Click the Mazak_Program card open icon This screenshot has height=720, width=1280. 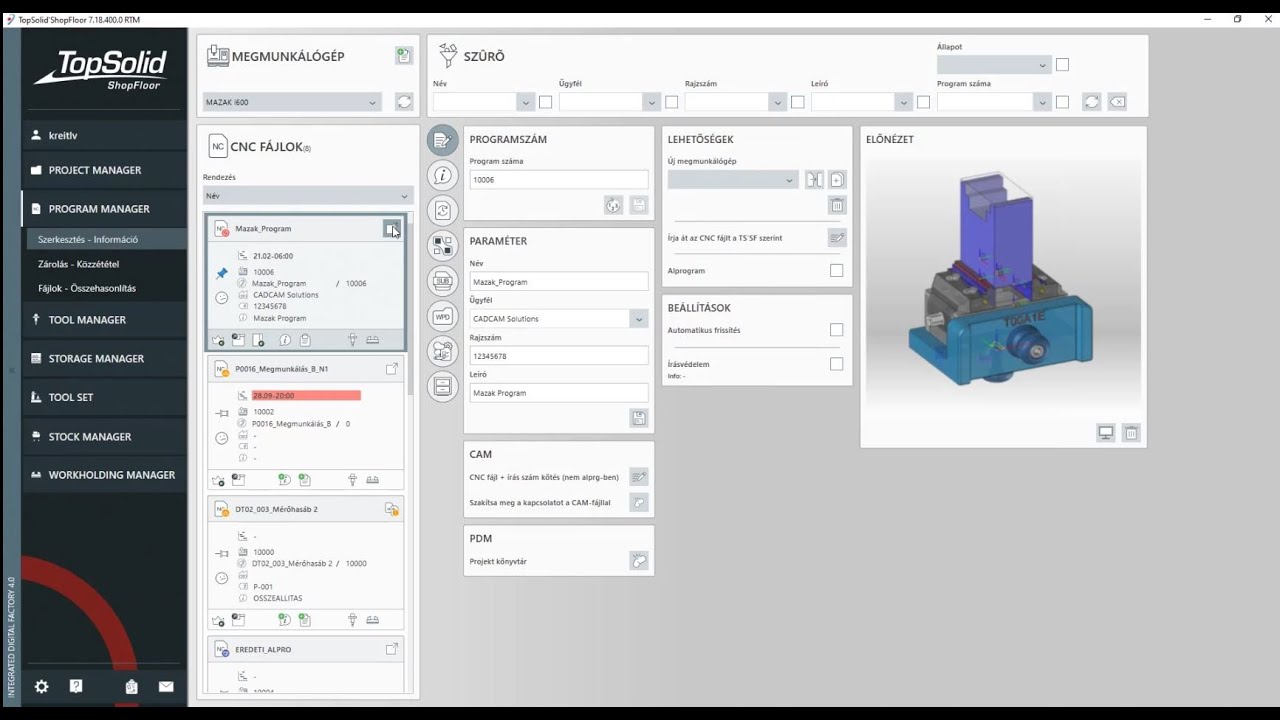point(392,229)
